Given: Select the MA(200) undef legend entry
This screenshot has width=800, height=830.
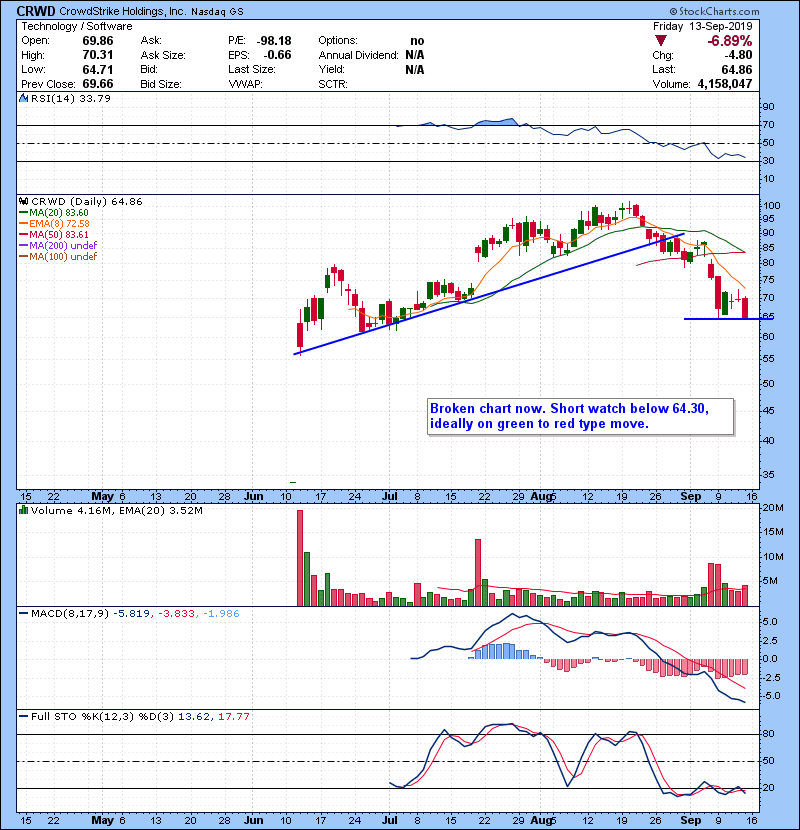Looking at the screenshot, I should coord(58,245).
